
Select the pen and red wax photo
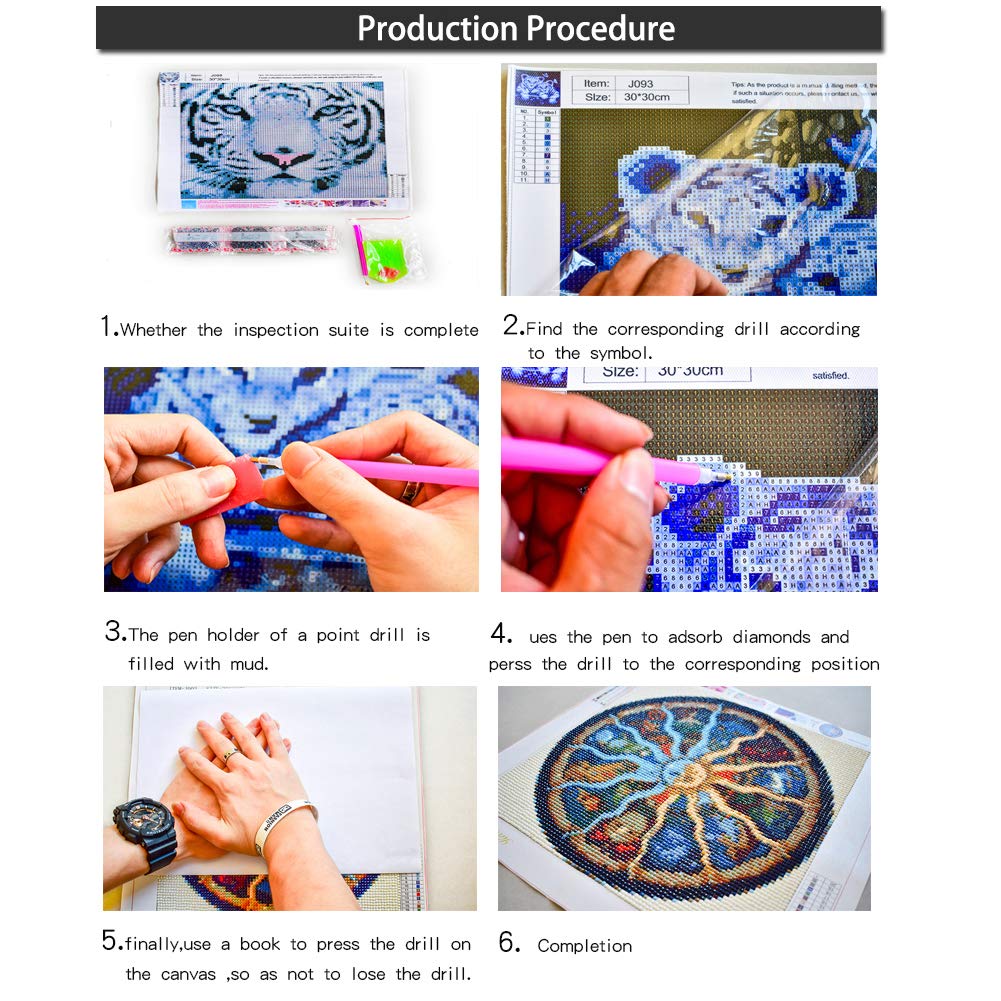tap(291, 479)
